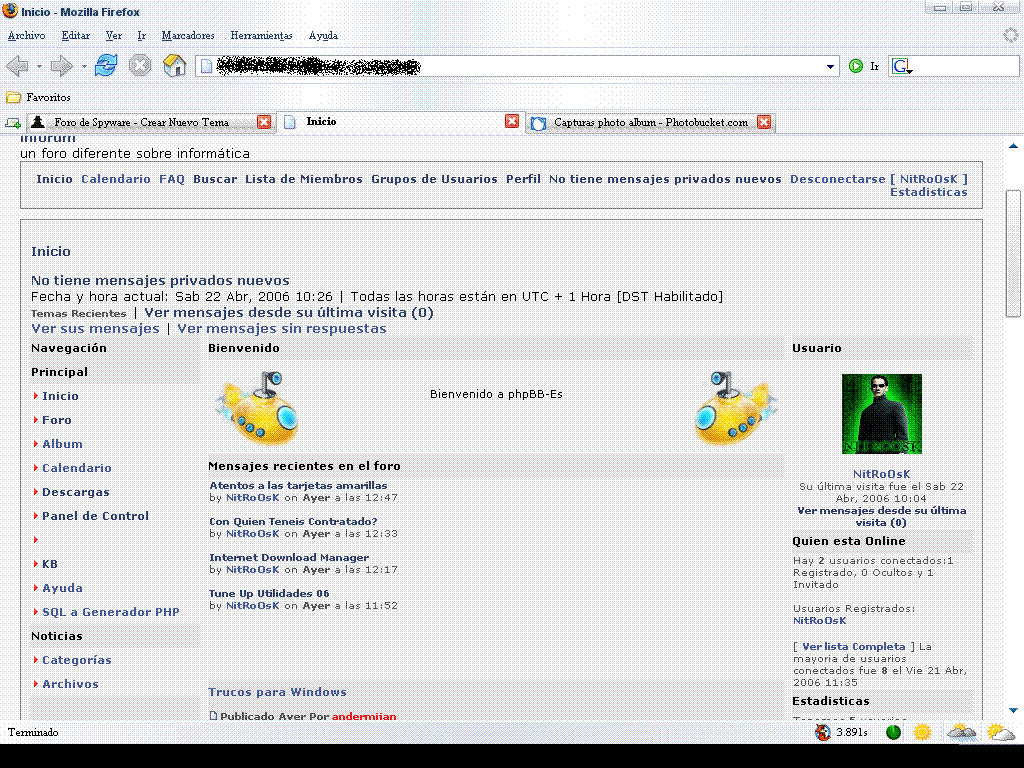Click Ver sus mensajes link
The height and width of the screenshot is (768, 1024).
click(x=95, y=328)
